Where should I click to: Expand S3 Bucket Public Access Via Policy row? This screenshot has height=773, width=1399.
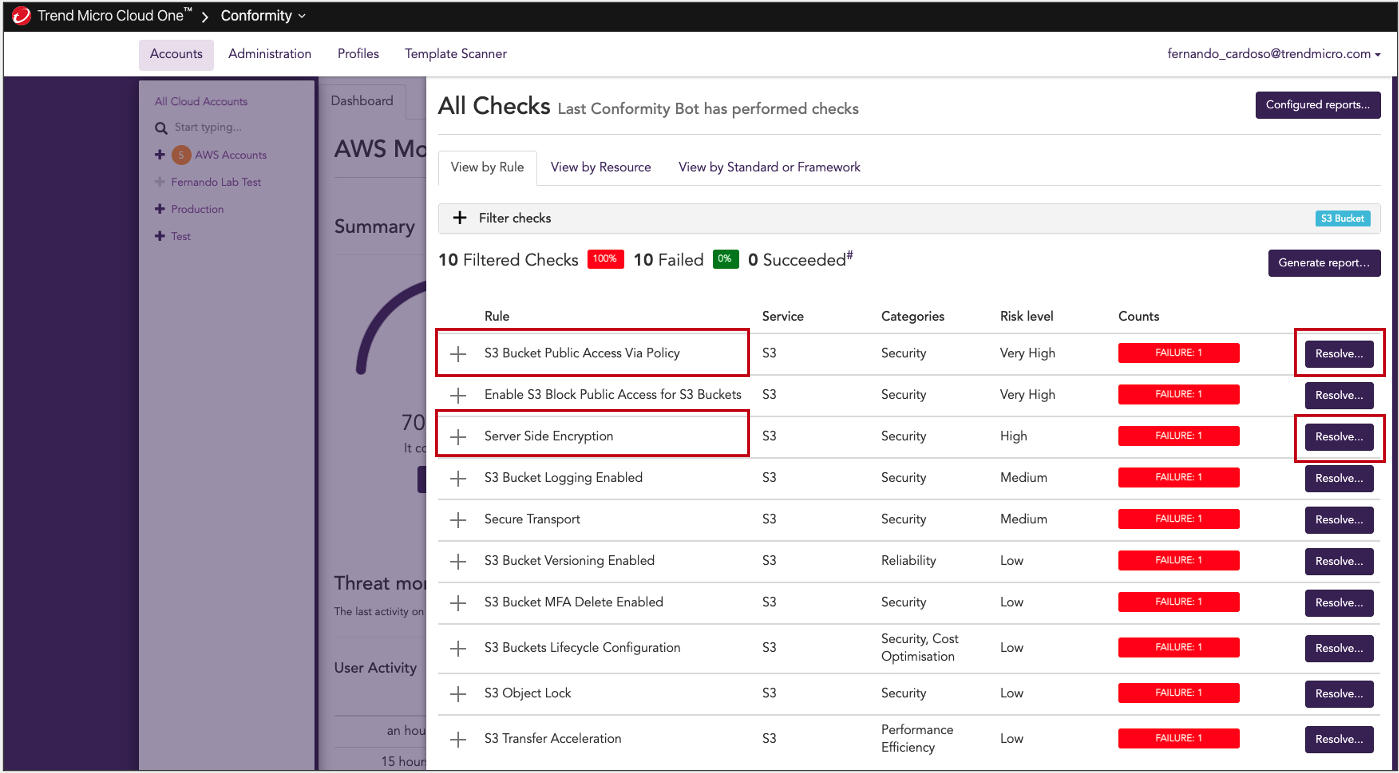458,354
